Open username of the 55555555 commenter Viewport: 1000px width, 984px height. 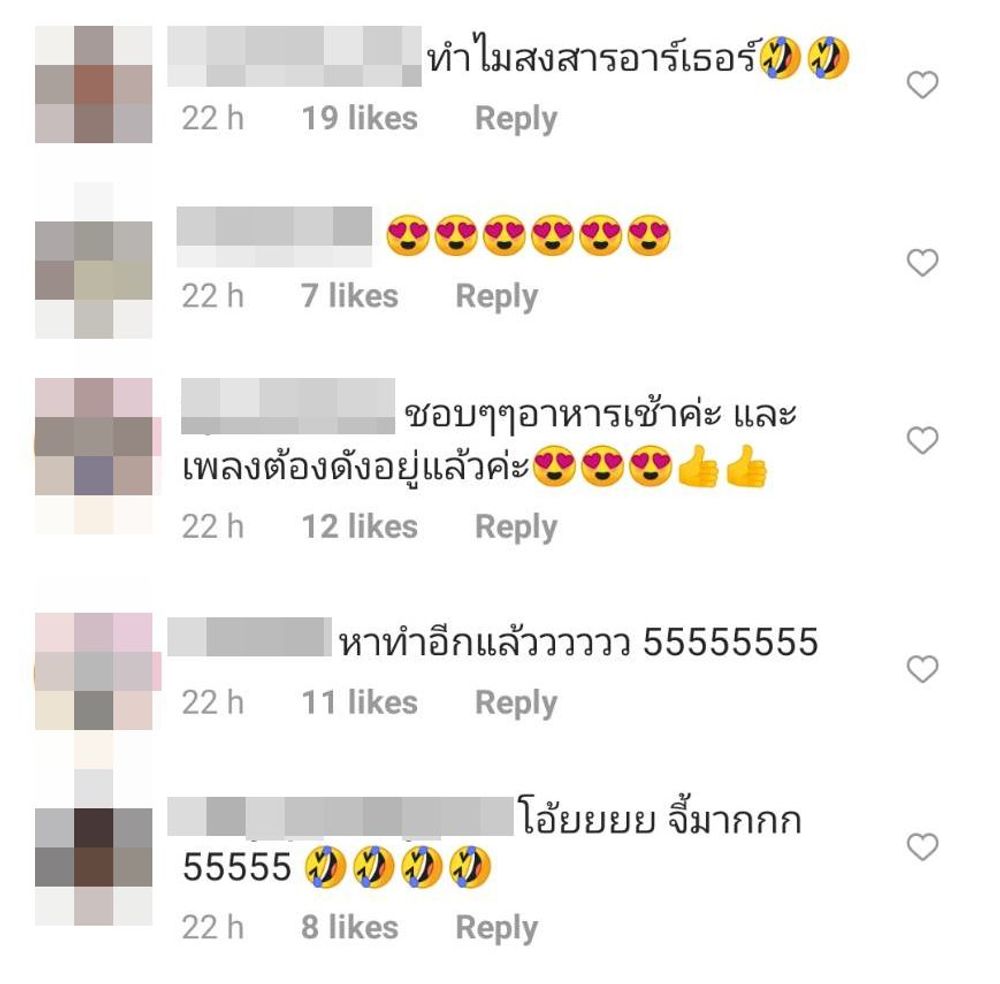click(x=249, y=636)
